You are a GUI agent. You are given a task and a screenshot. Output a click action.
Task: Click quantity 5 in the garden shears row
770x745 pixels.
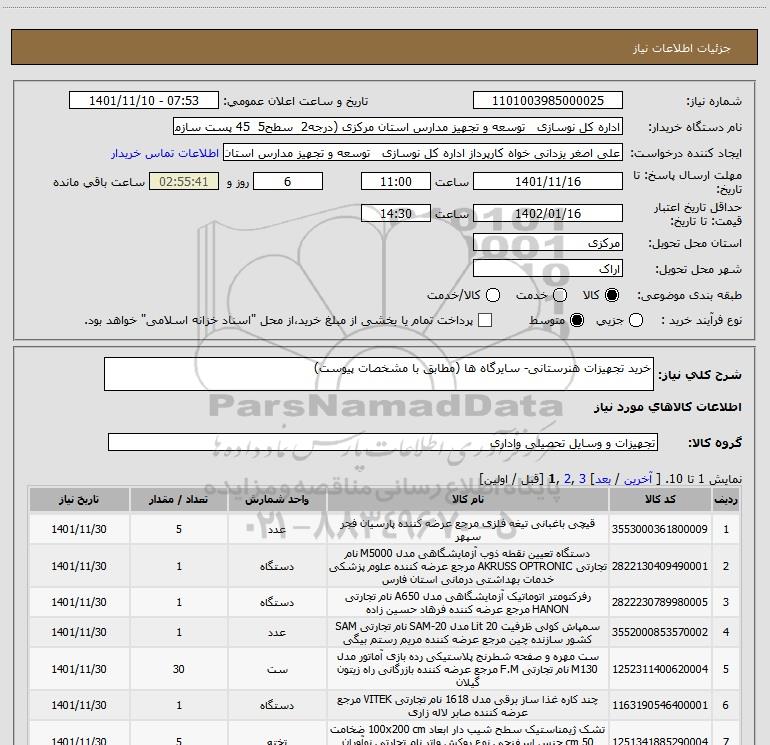(x=179, y=529)
